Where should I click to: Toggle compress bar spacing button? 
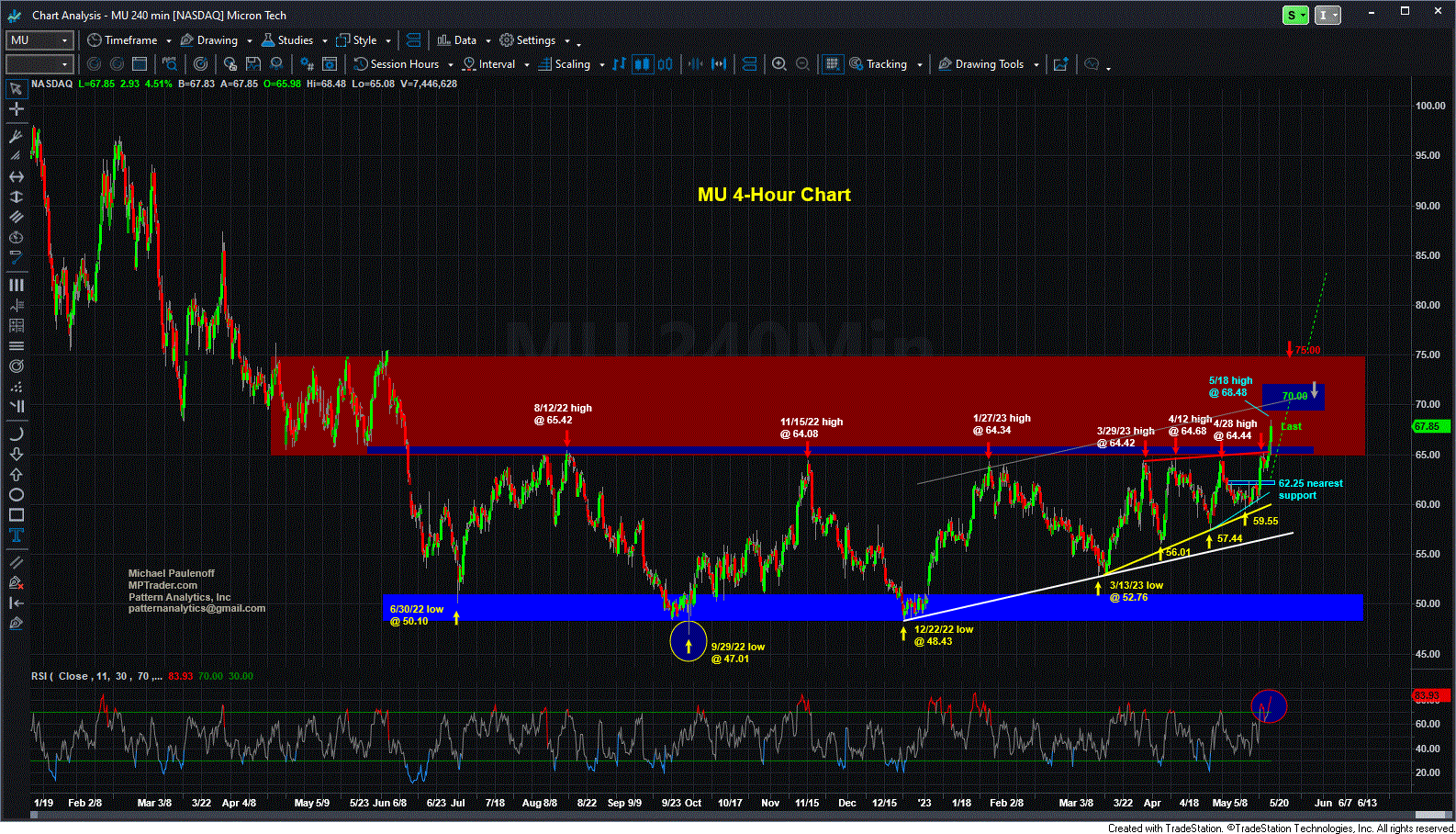click(x=695, y=64)
